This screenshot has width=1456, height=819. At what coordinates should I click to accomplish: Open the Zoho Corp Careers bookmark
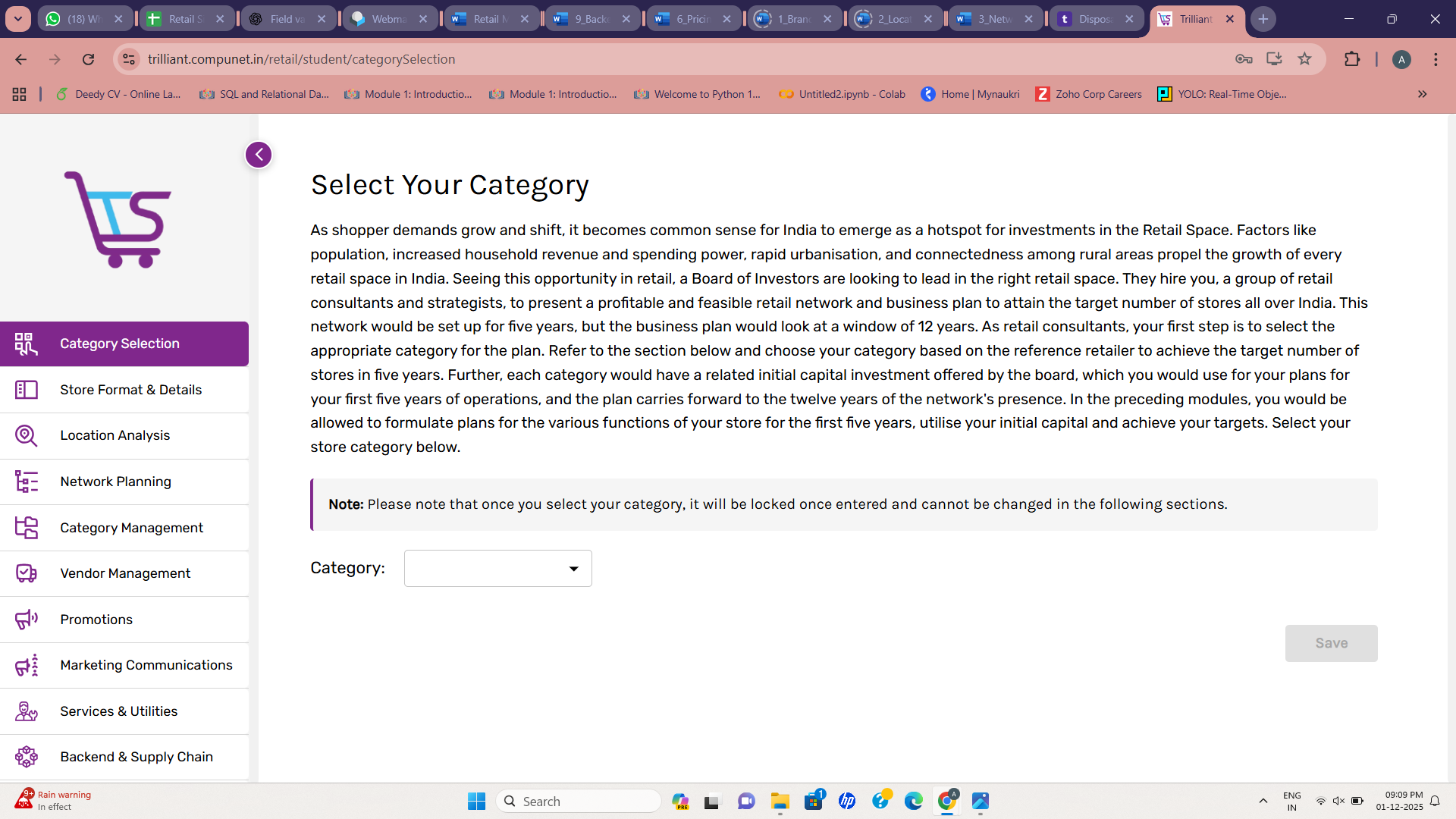point(1089,94)
